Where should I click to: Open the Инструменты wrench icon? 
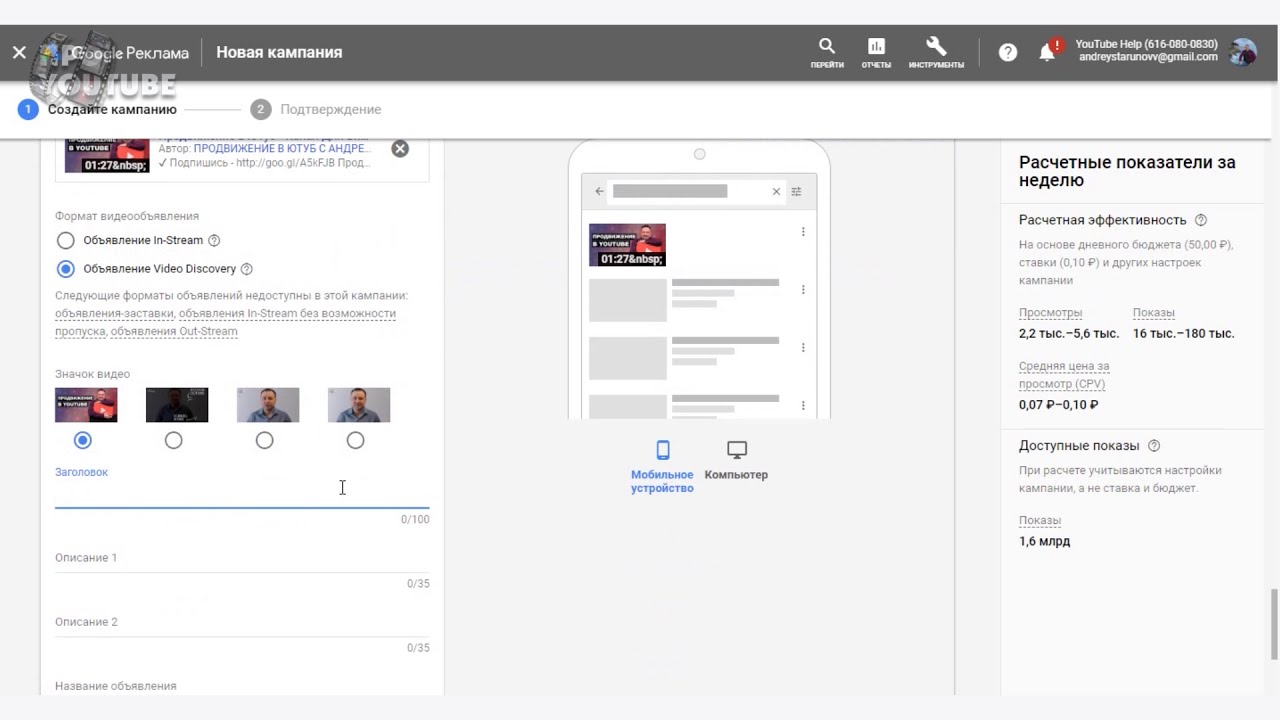tap(936, 53)
